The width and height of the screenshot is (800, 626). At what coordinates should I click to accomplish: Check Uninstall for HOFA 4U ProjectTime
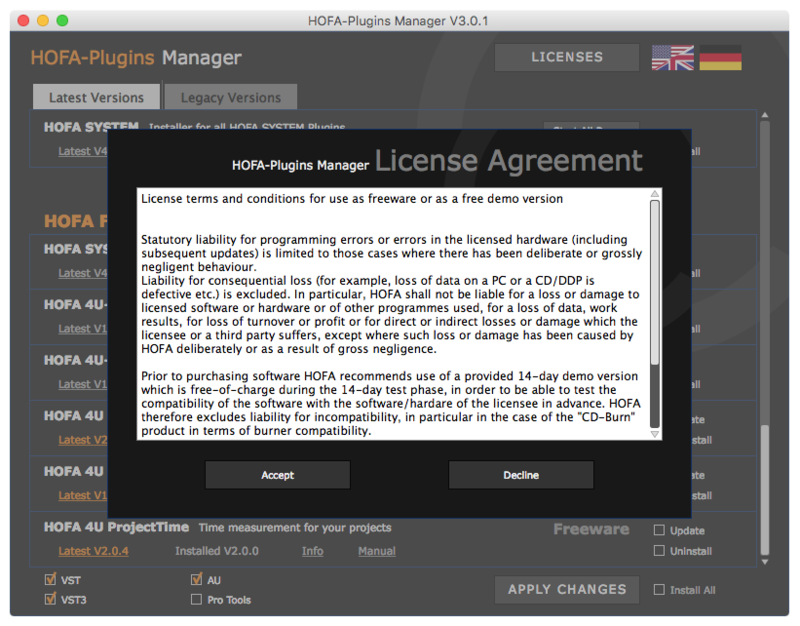pos(659,551)
